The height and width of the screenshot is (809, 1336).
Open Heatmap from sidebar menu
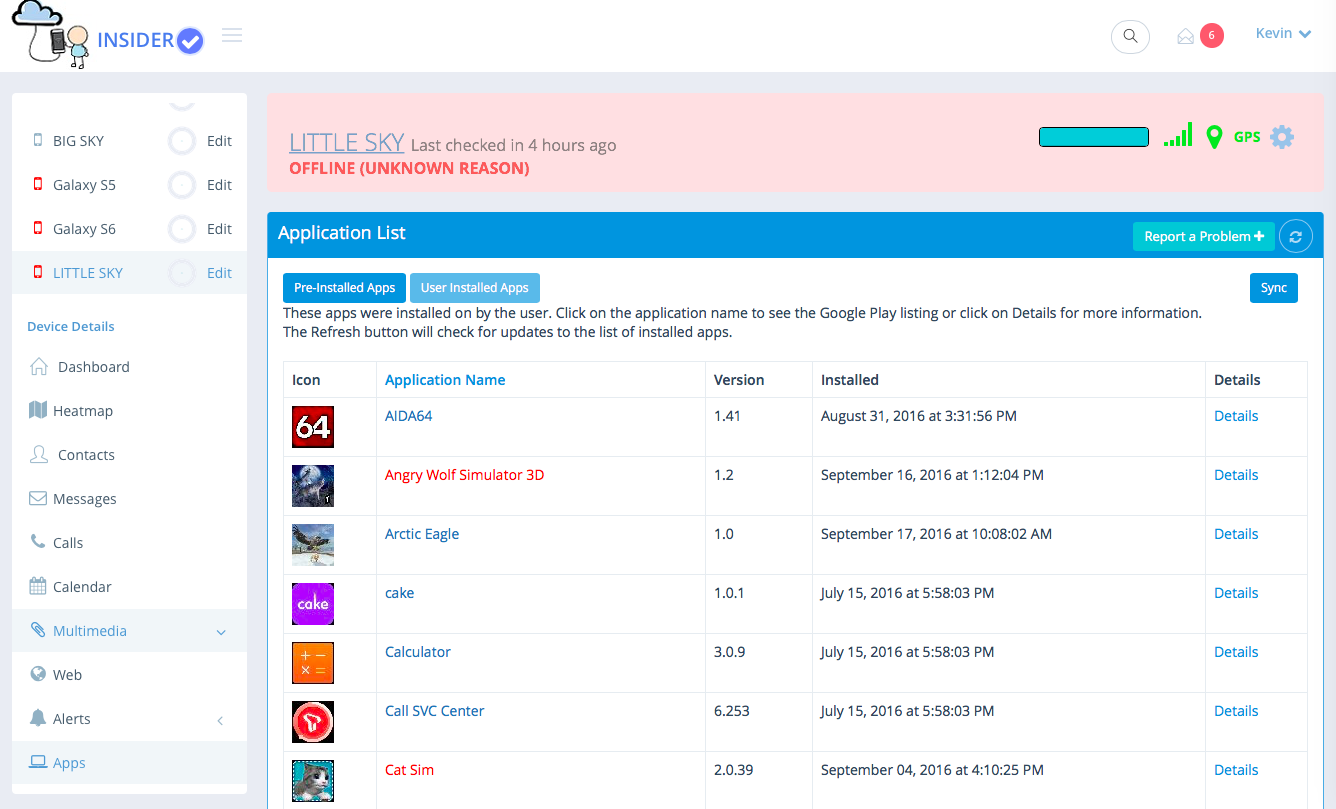(83, 411)
